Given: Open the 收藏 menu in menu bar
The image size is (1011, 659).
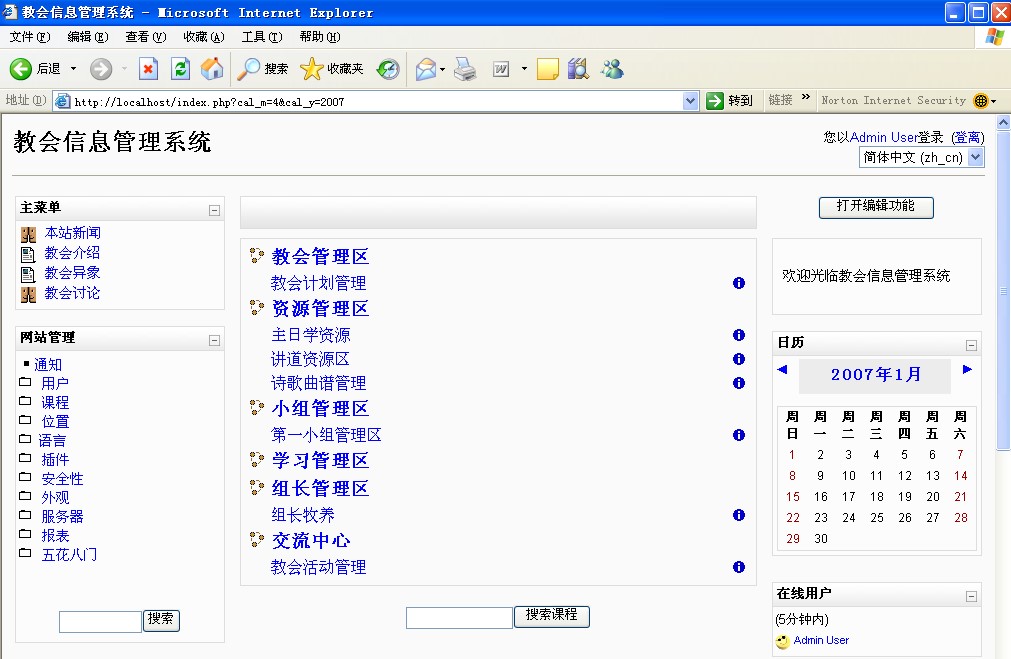Looking at the screenshot, I should point(203,37).
